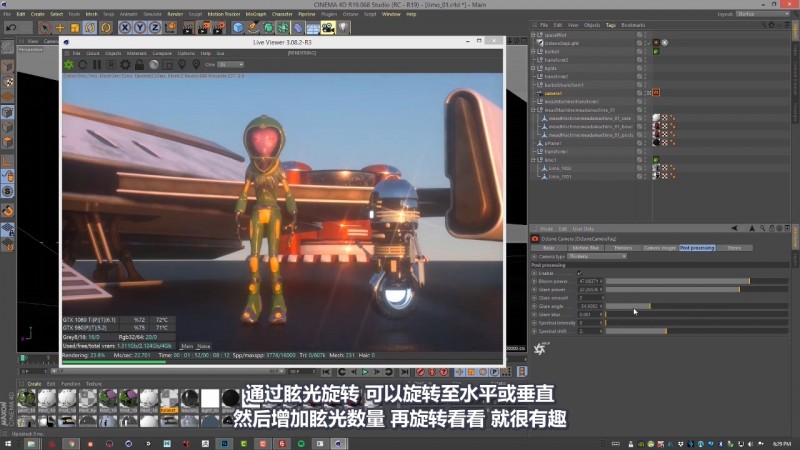Click the black material tag on pPlane1
The width and height of the screenshot is (800, 450).
(x=656, y=143)
